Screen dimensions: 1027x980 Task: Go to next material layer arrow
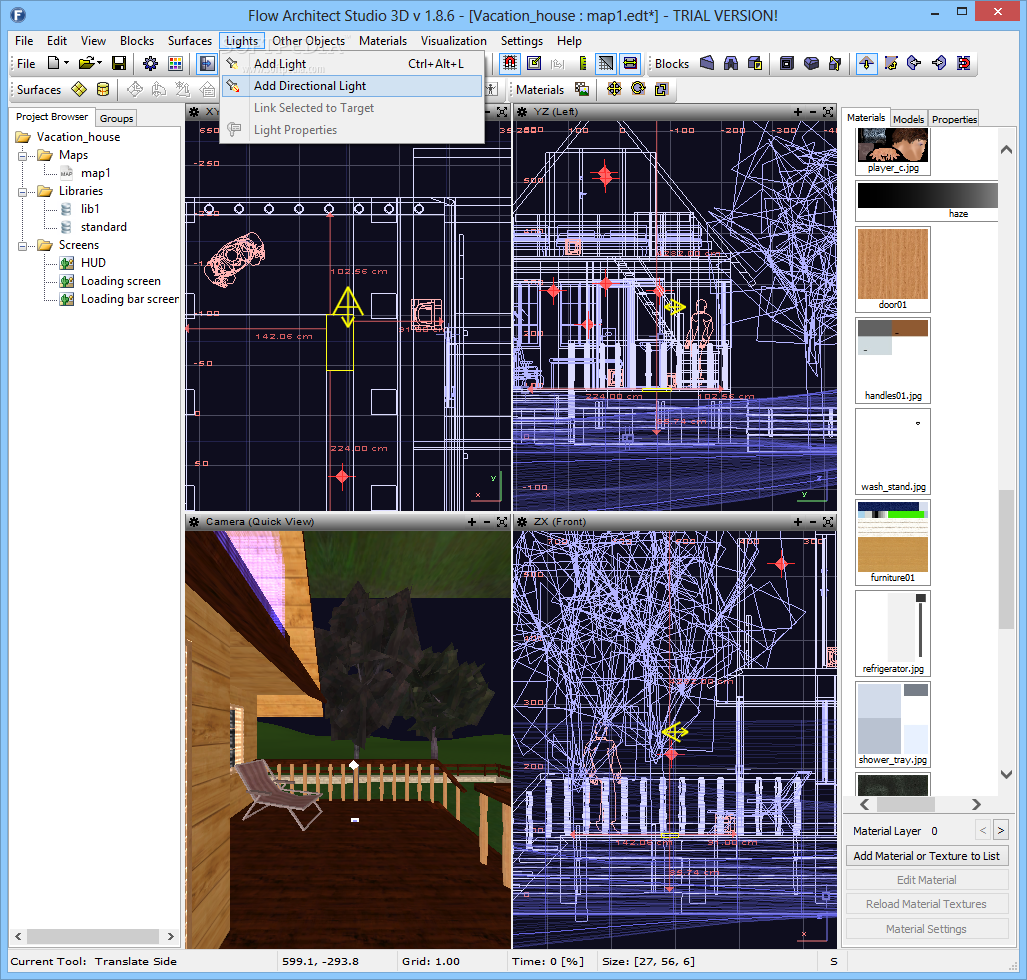1000,831
